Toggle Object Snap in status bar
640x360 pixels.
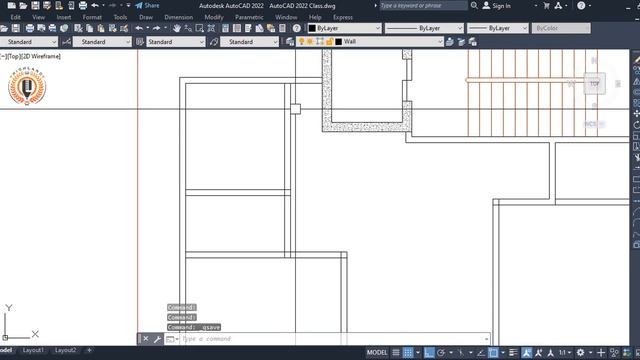click(493, 352)
